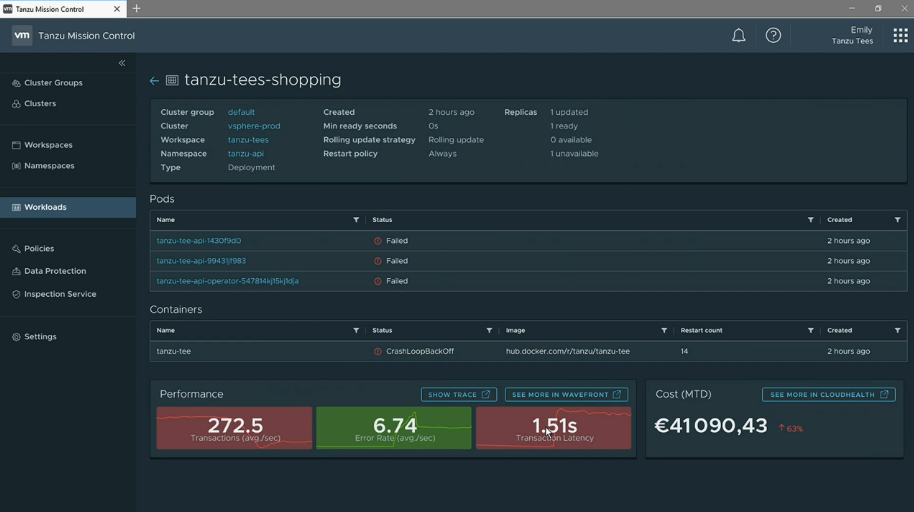The width and height of the screenshot is (914, 512).
Task: Filter the Pods table by Name
Action: tap(356, 220)
